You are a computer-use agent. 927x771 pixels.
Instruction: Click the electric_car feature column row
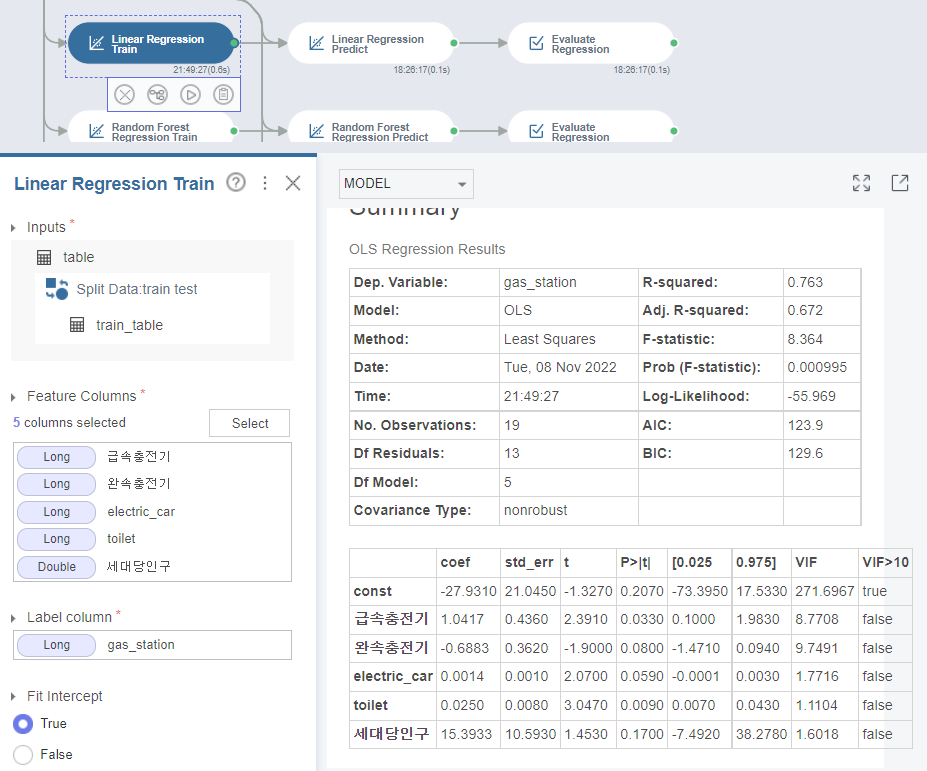tap(153, 512)
